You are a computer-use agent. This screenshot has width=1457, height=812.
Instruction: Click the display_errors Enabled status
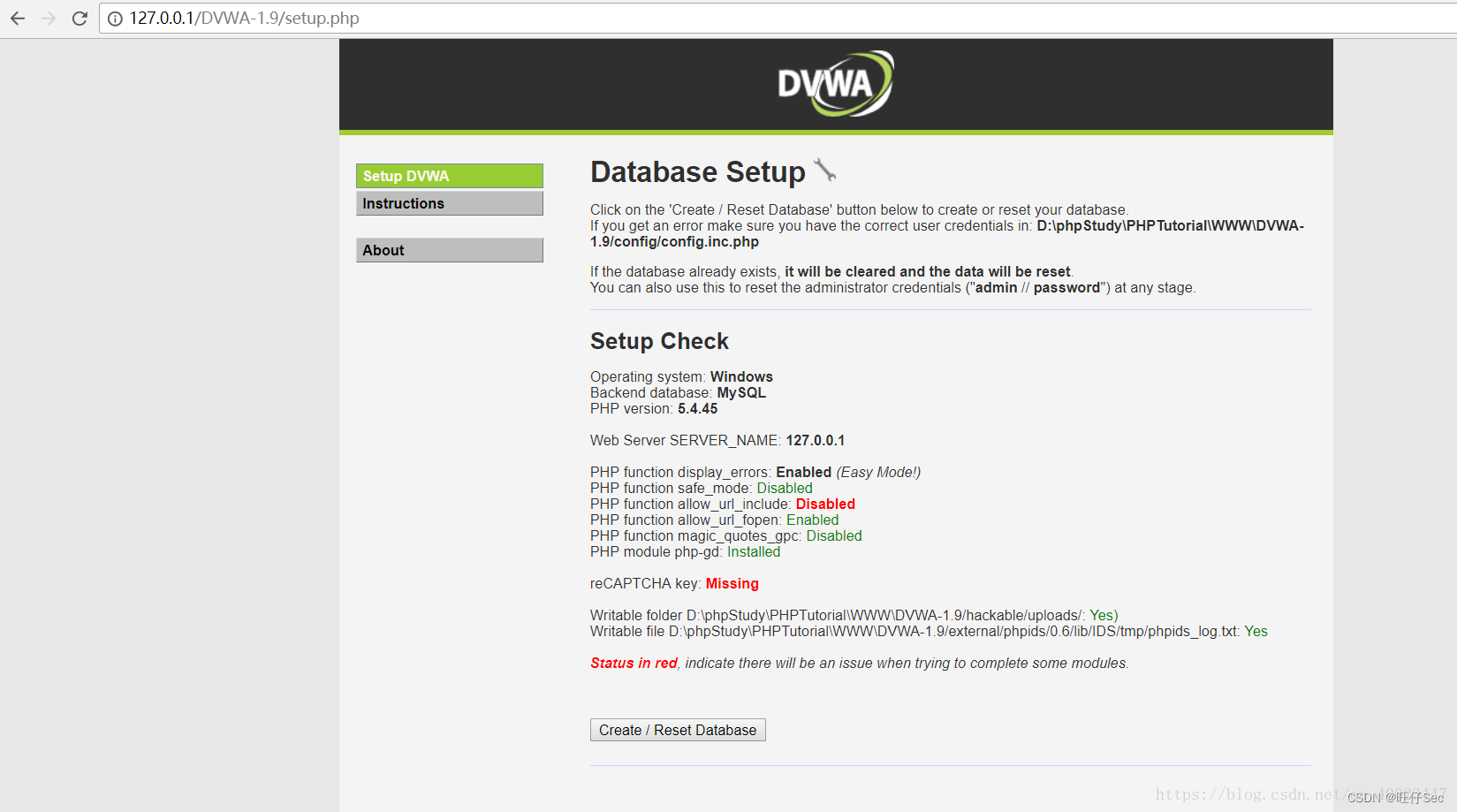[803, 472]
